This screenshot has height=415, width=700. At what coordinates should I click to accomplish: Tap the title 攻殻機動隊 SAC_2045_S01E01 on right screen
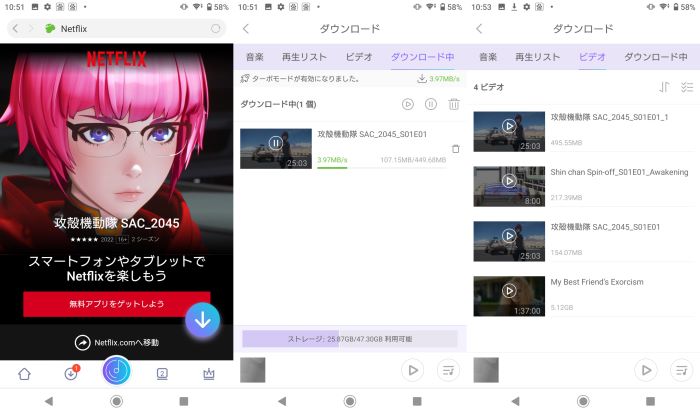605,227
